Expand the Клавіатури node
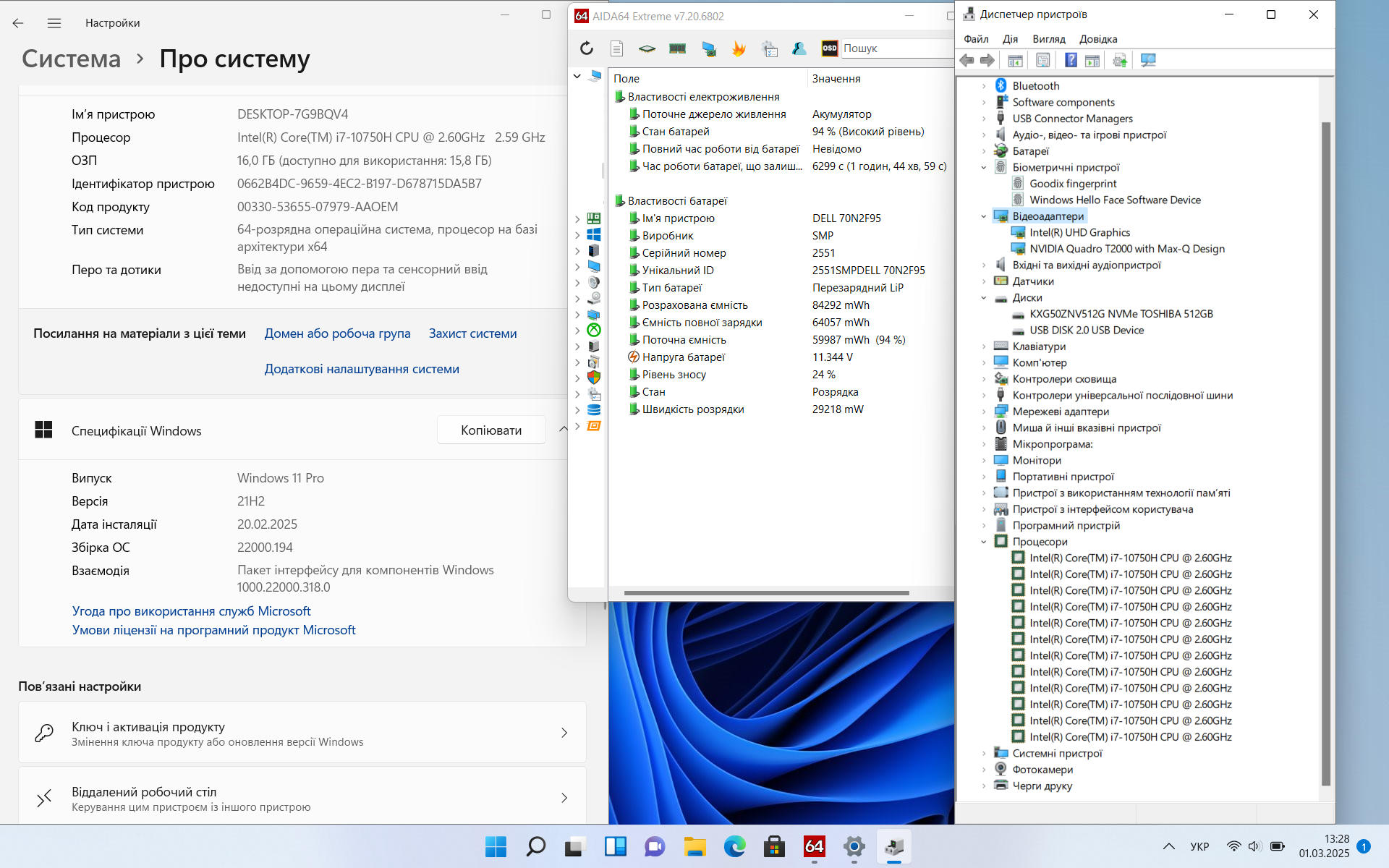Screen dimensions: 1389x868 click(984, 346)
